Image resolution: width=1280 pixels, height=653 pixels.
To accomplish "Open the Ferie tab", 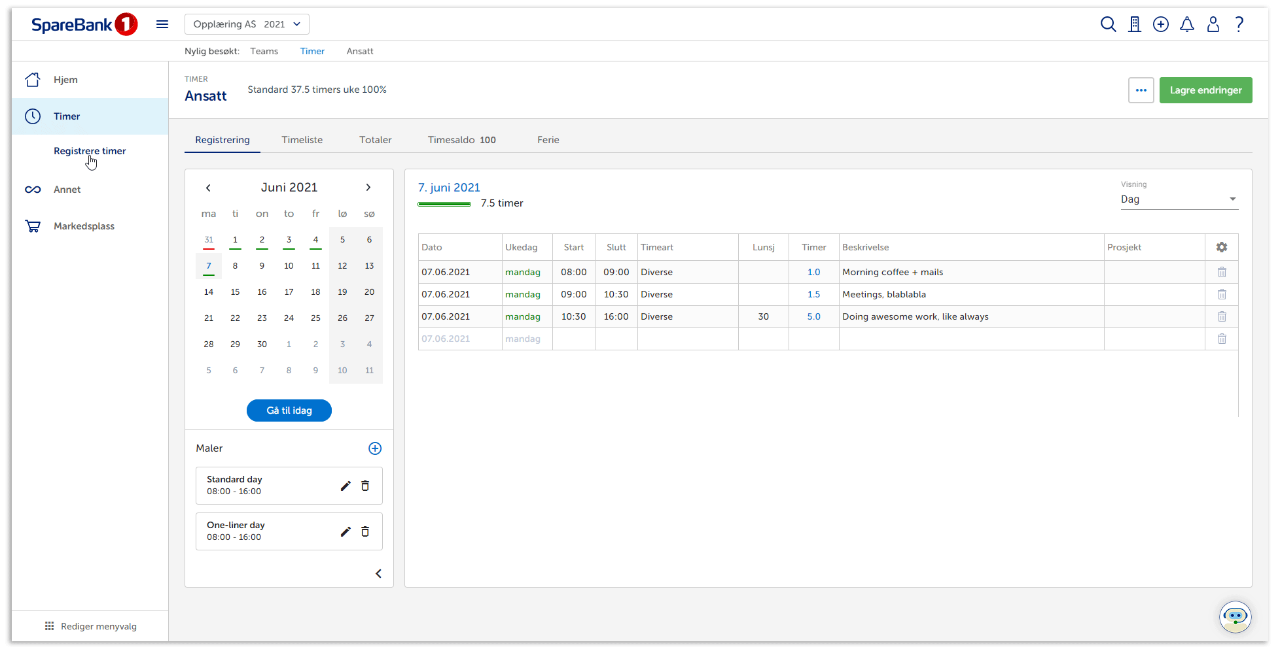I will click(548, 140).
